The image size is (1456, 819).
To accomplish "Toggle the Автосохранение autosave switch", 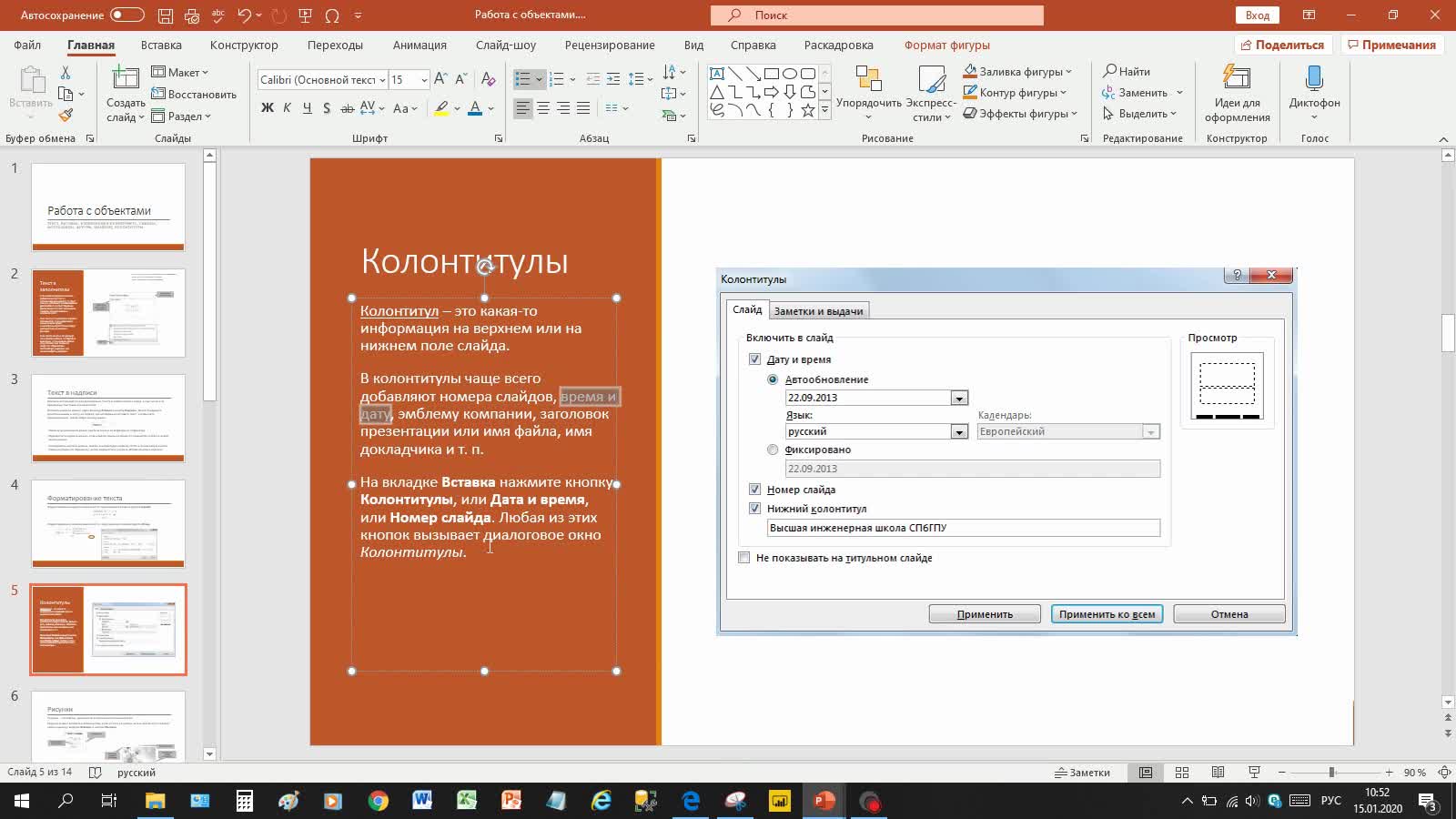I will tap(127, 15).
